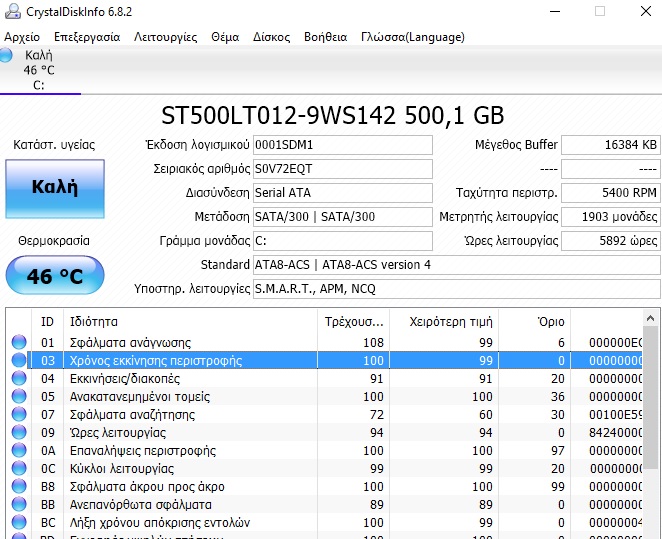
Task: Select row Εκκινήσεις/διακοπές
Action: 325,378
